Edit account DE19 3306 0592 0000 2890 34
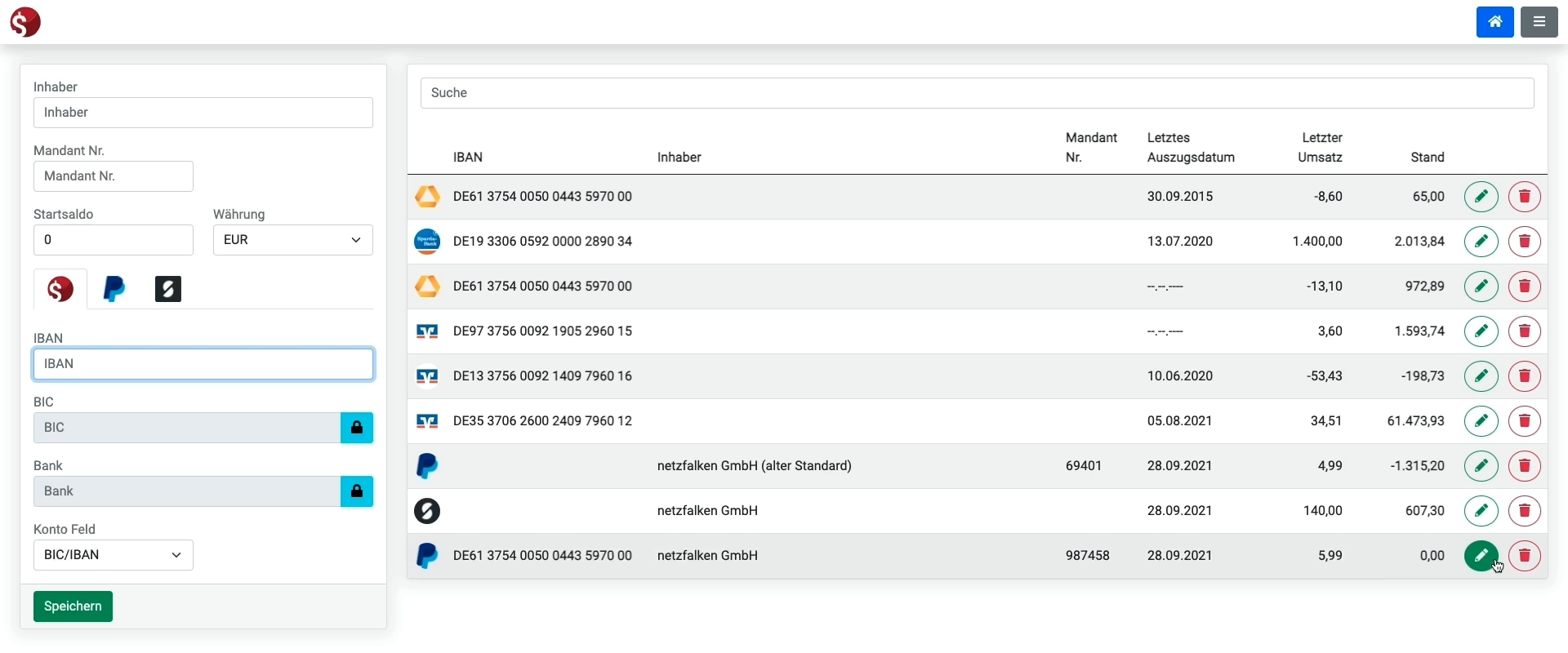 (x=1481, y=242)
